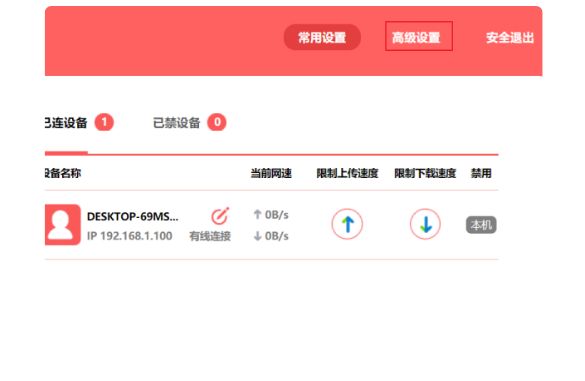Screen dimensions: 585x381
Task: Click the 限制下载速度 column header
Action: coord(425,173)
